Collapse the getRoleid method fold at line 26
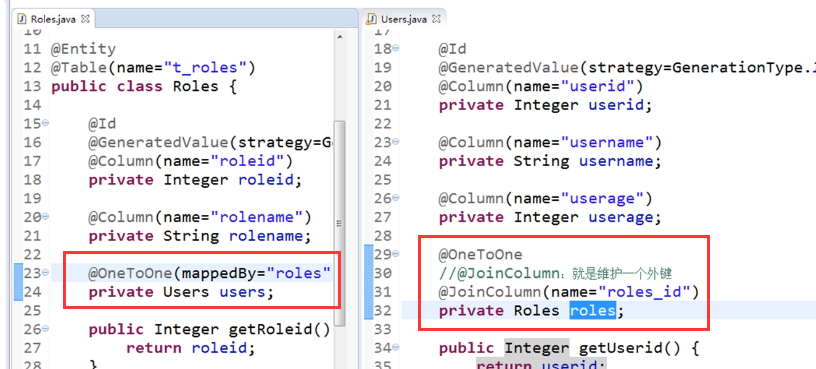Image resolution: width=816 pixels, height=369 pixels. click(45, 328)
